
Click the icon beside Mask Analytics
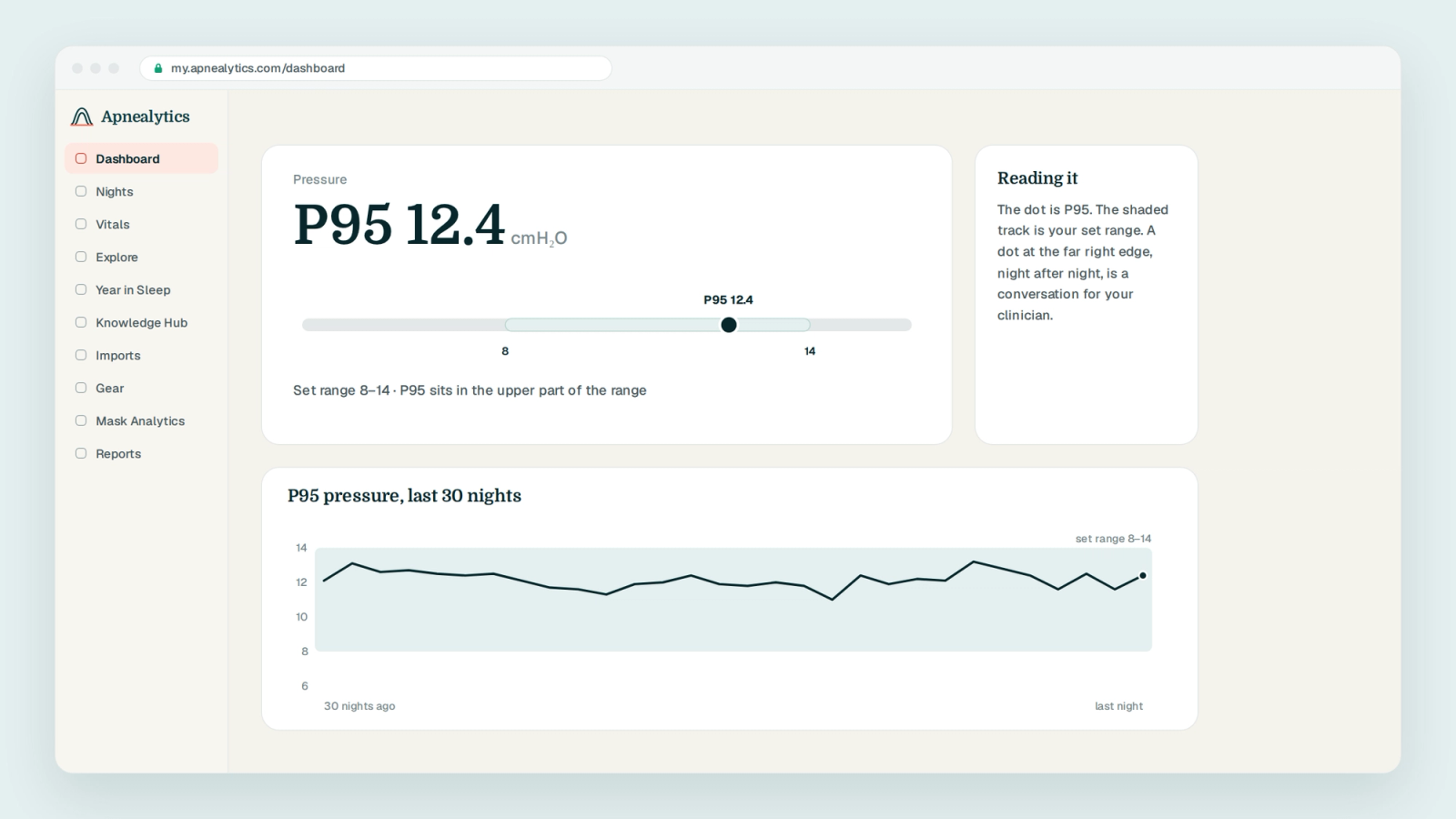(x=81, y=420)
